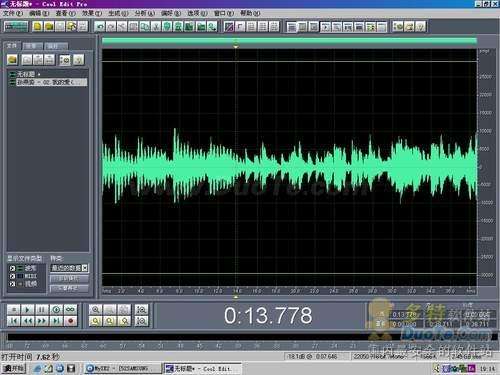The image size is (500, 375).
Task: Toggle the MIDI file type checkbox
Action: click(x=12, y=276)
